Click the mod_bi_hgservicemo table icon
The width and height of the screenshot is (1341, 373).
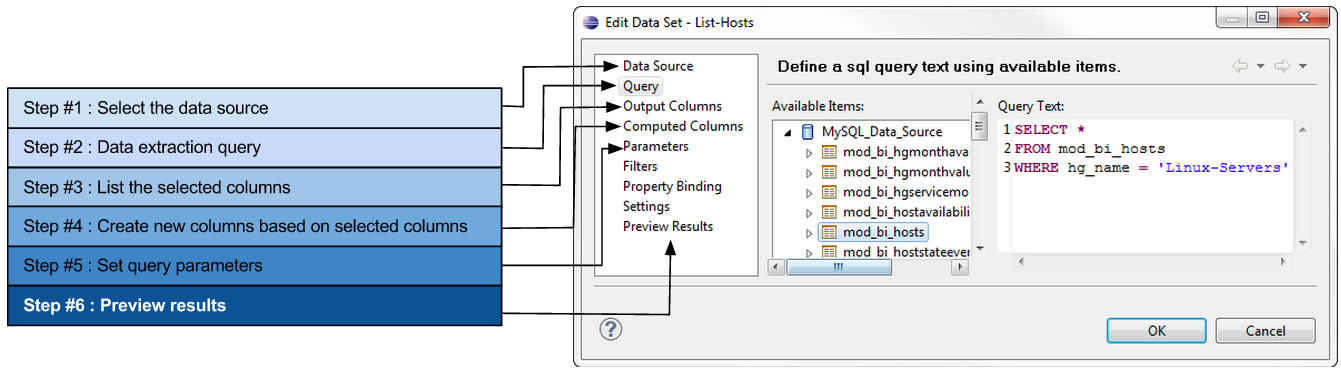(x=828, y=192)
